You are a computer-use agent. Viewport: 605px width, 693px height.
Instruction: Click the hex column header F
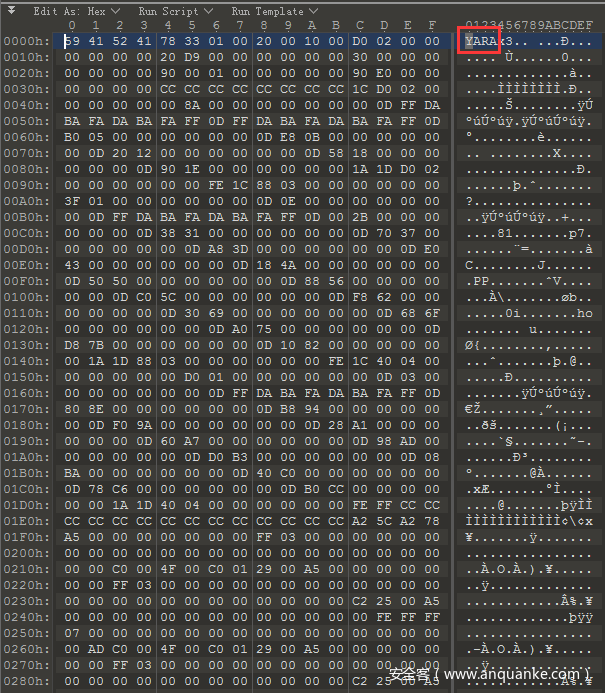432,26
